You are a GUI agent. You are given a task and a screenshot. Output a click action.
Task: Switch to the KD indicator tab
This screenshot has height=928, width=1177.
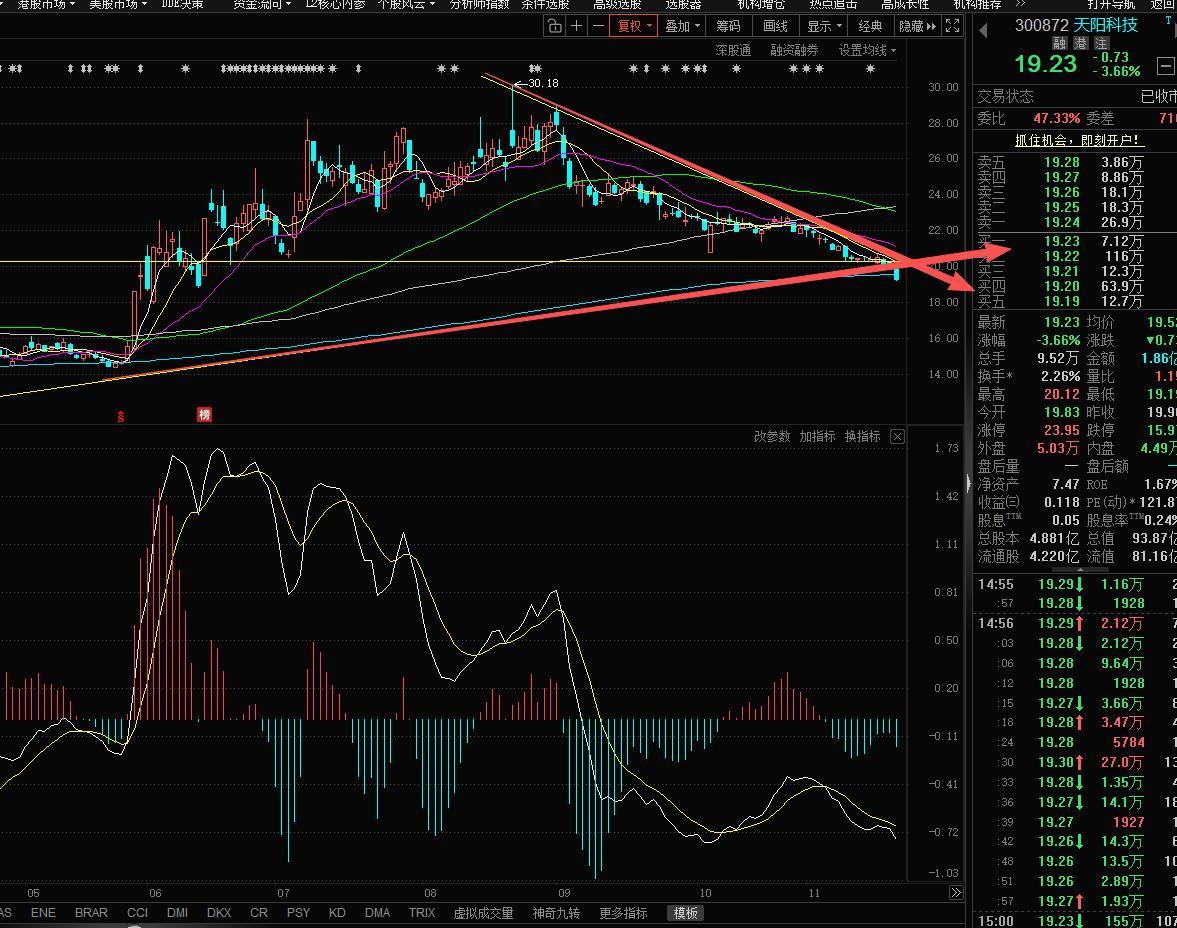click(x=337, y=913)
